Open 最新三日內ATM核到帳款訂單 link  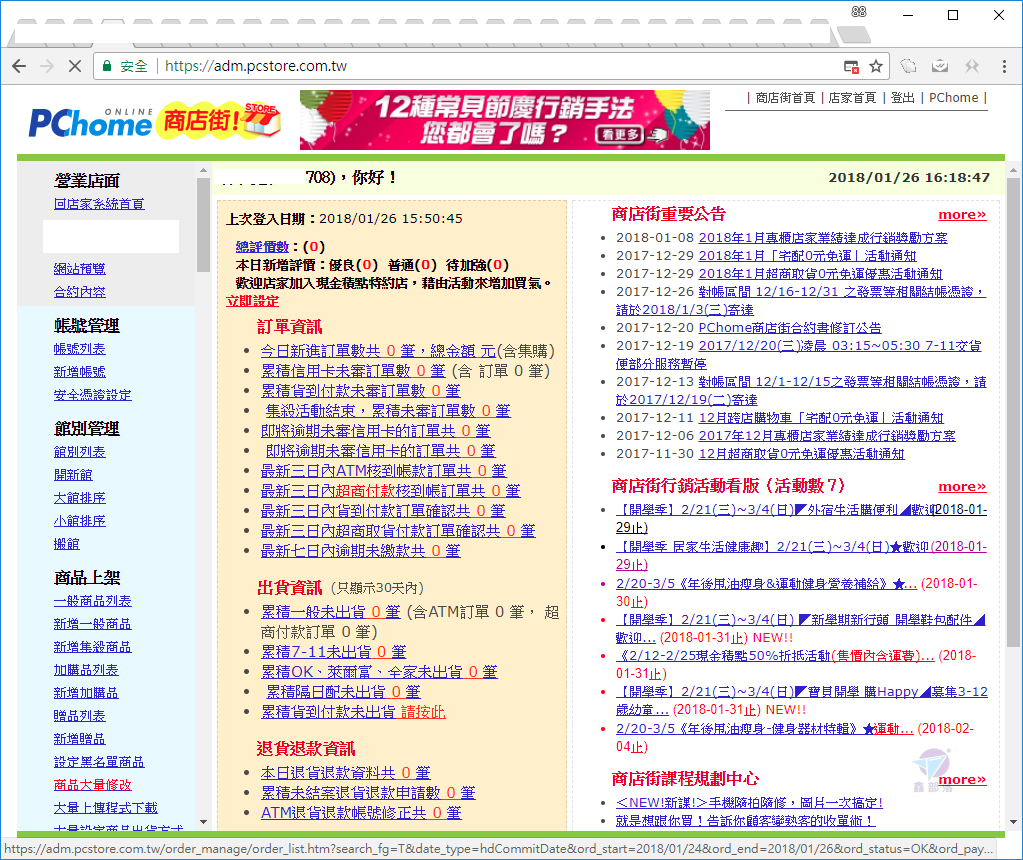point(384,470)
